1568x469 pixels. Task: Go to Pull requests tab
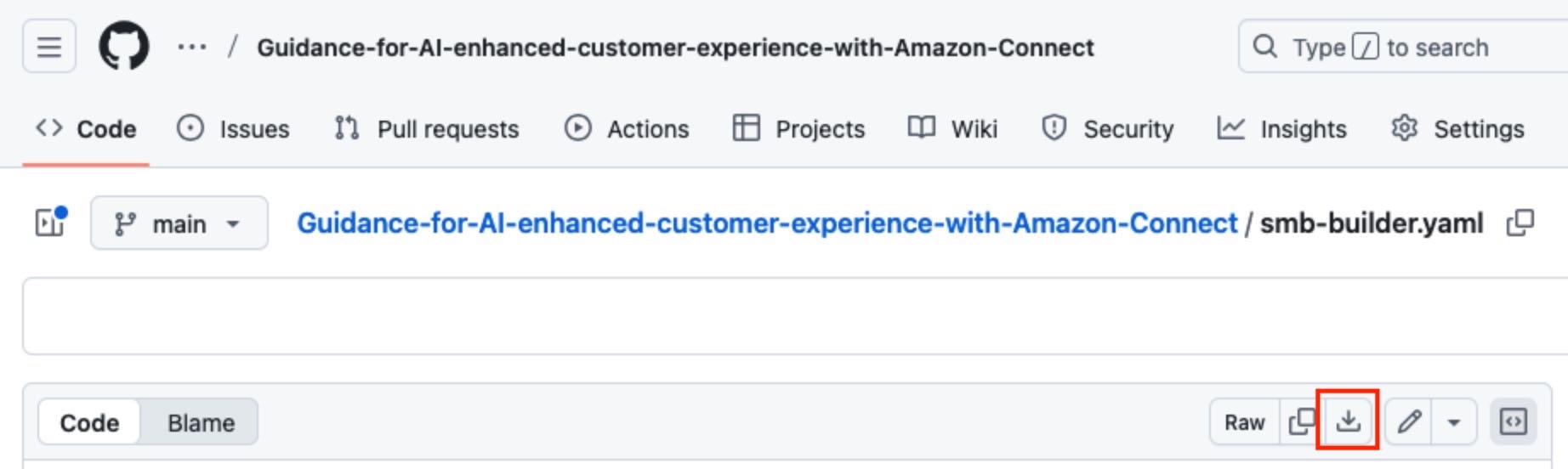click(x=427, y=129)
